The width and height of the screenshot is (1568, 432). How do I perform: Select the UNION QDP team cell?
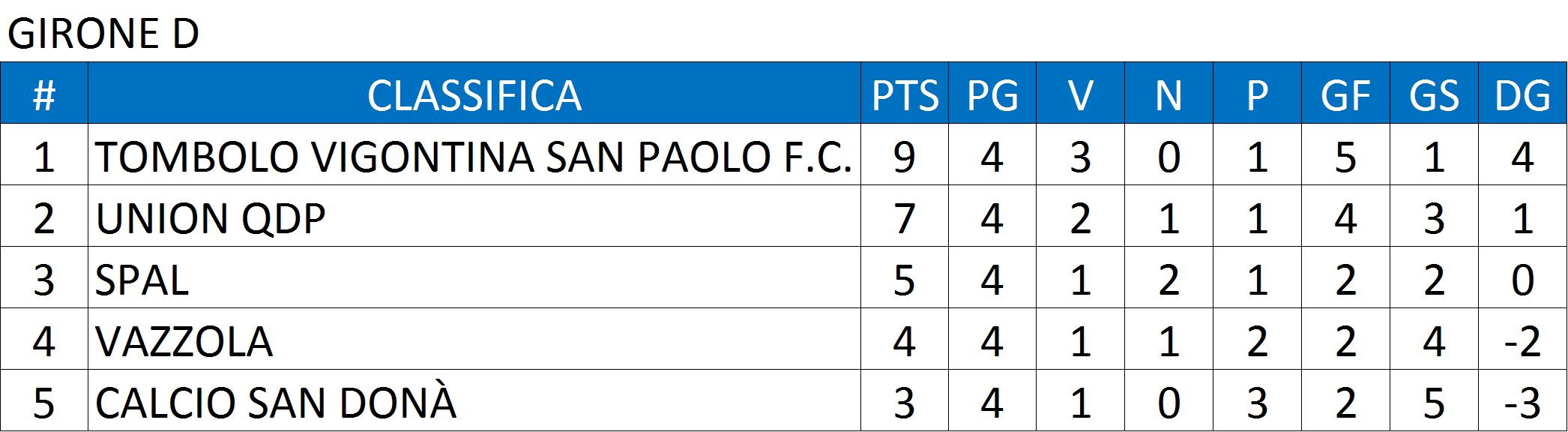(x=474, y=217)
